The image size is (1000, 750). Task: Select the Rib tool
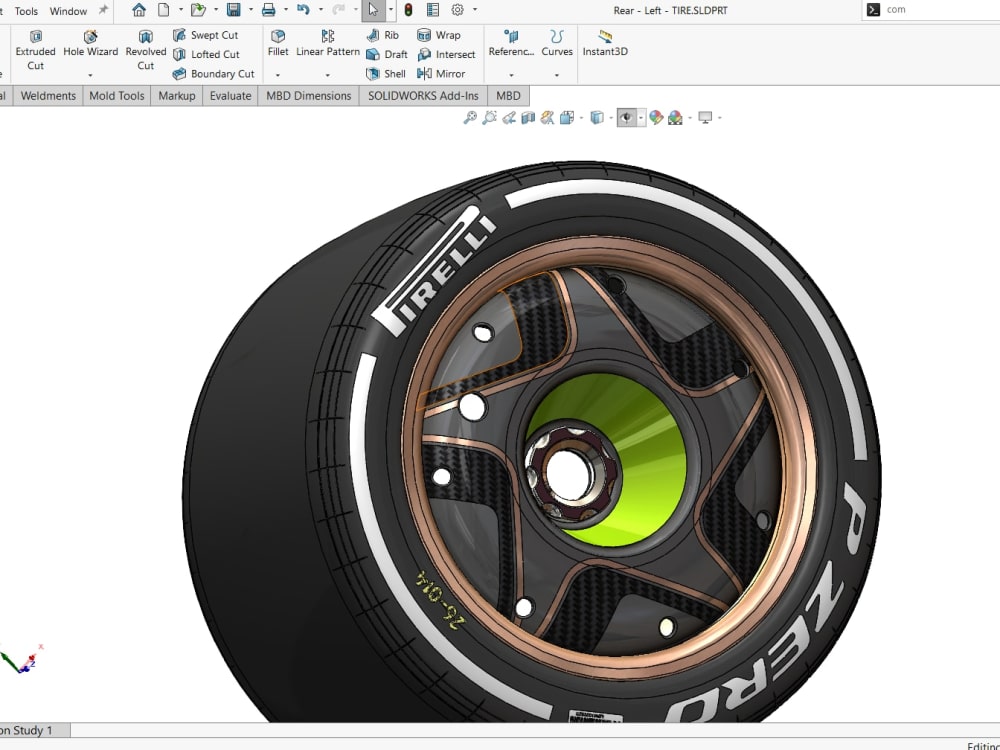383,35
